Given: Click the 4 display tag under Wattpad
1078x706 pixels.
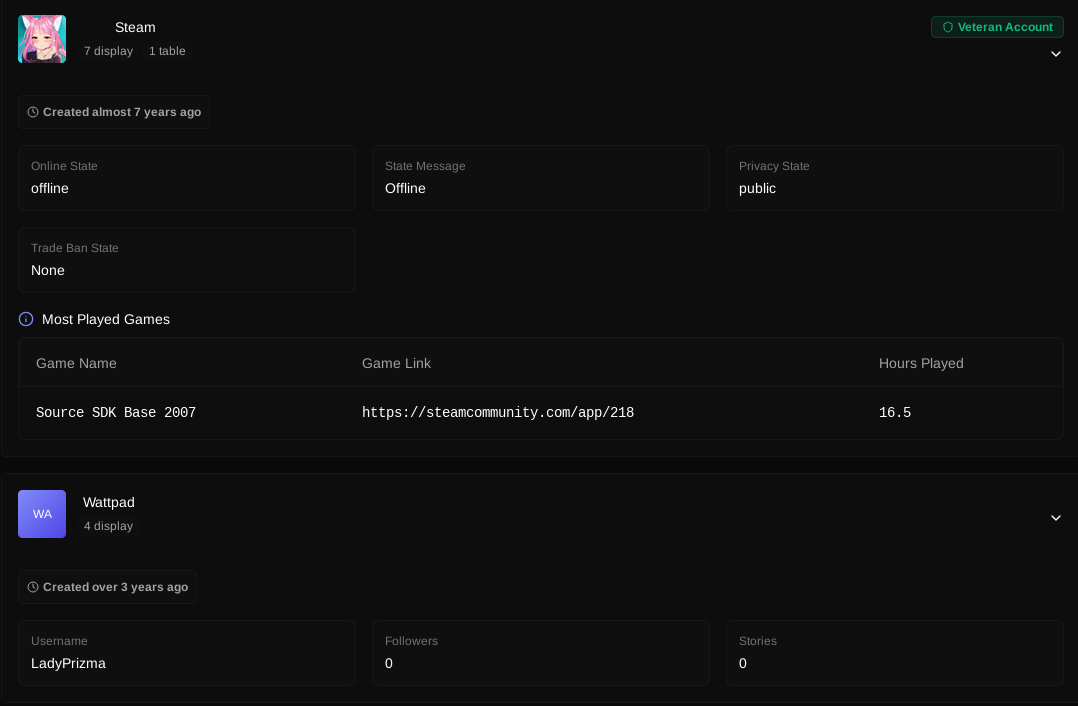Looking at the screenshot, I should 109,526.
